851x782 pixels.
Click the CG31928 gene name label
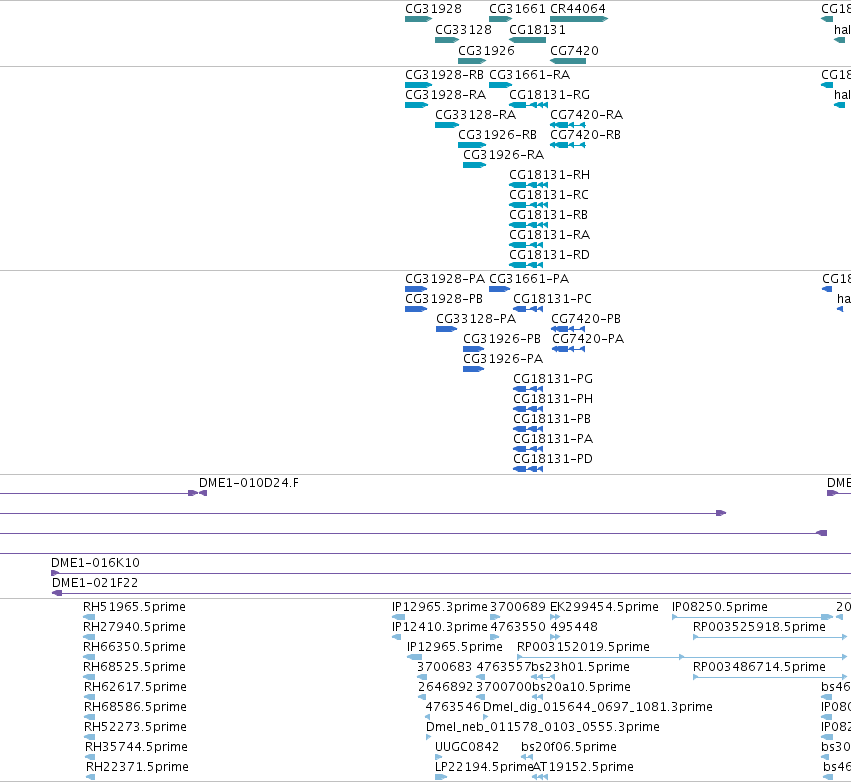[x=433, y=9]
